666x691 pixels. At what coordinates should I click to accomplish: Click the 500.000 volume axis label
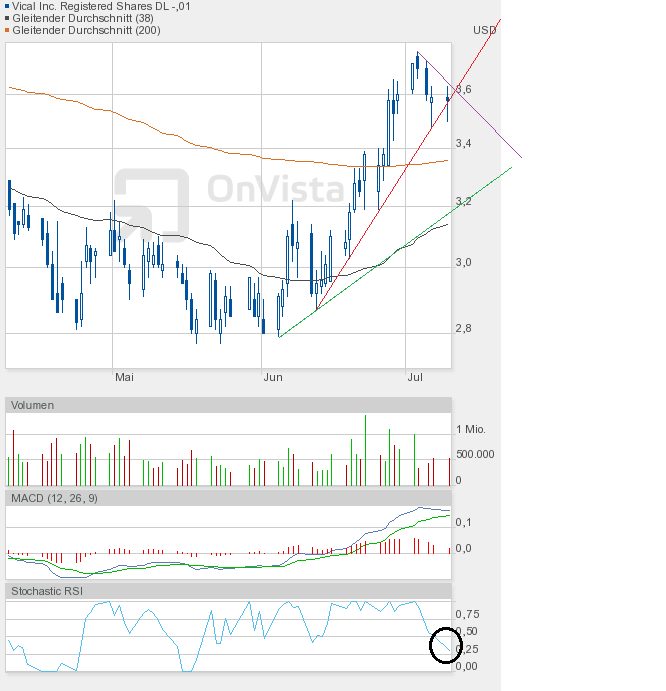[476, 454]
